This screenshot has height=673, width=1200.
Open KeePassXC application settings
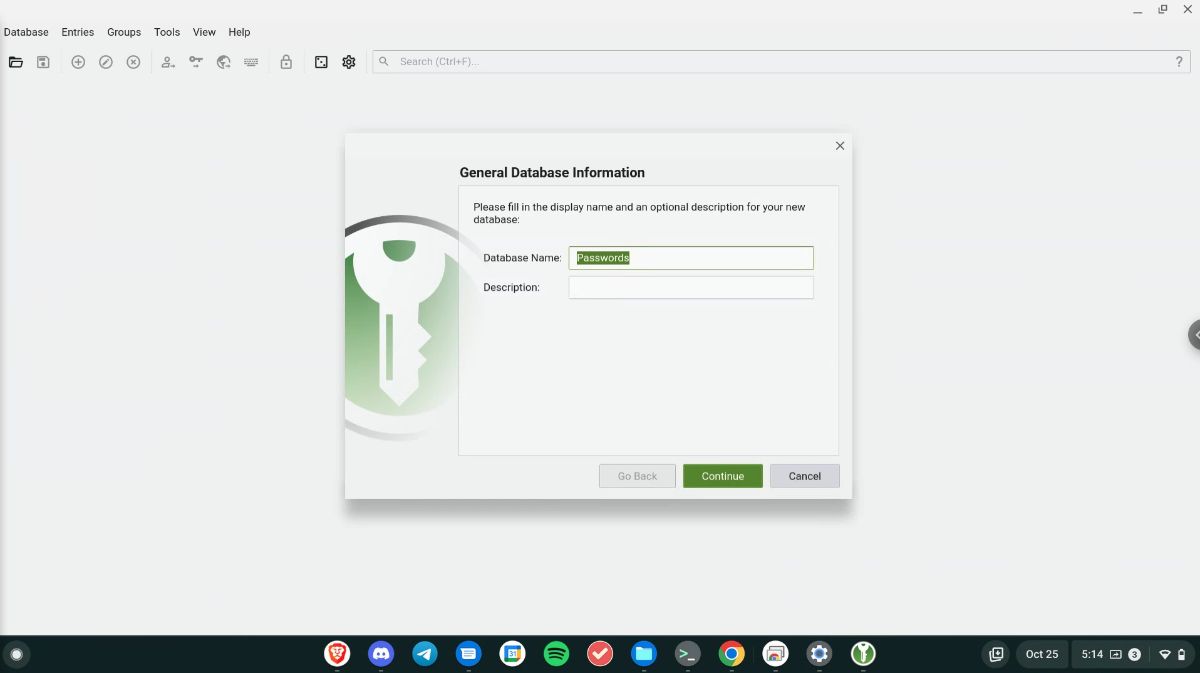(348, 61)
